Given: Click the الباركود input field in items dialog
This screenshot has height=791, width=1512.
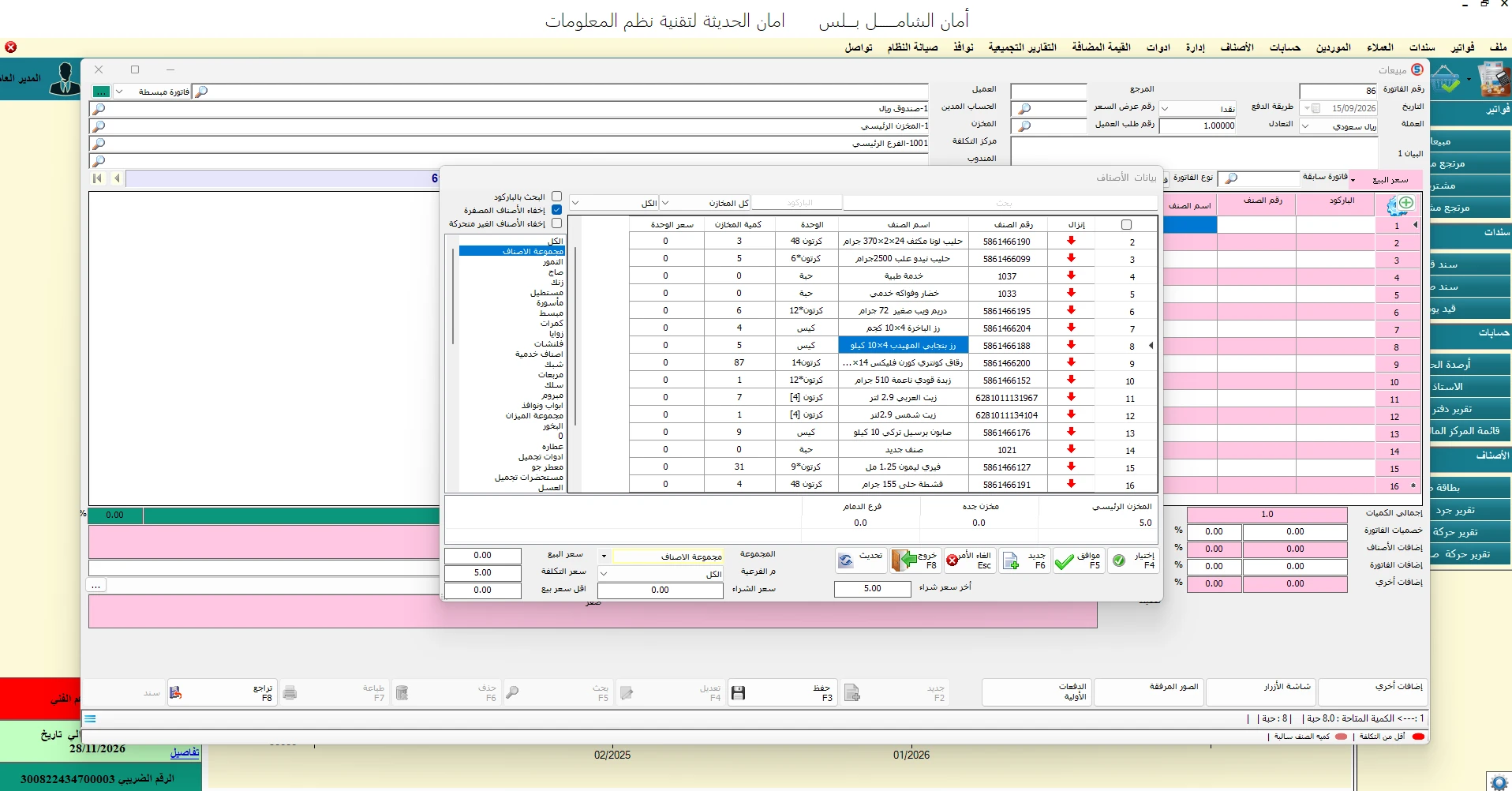Looking at the screenshot, I should [797, 203].
